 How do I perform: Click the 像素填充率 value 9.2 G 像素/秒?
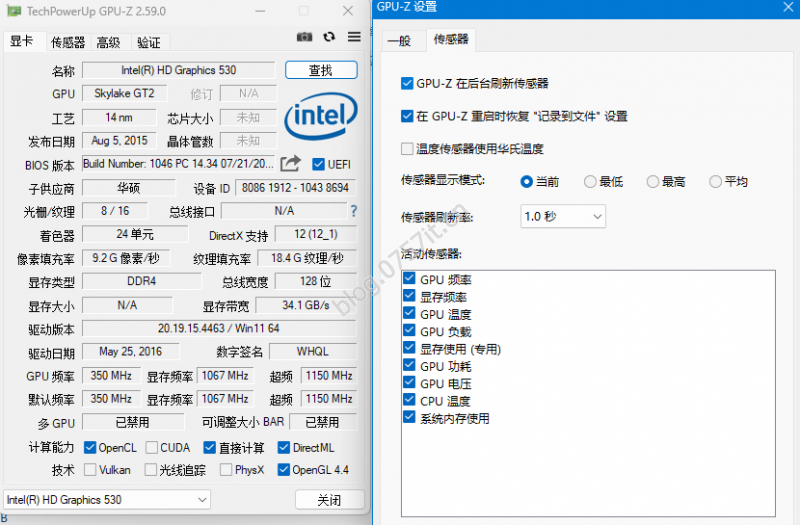pos(126,258)
